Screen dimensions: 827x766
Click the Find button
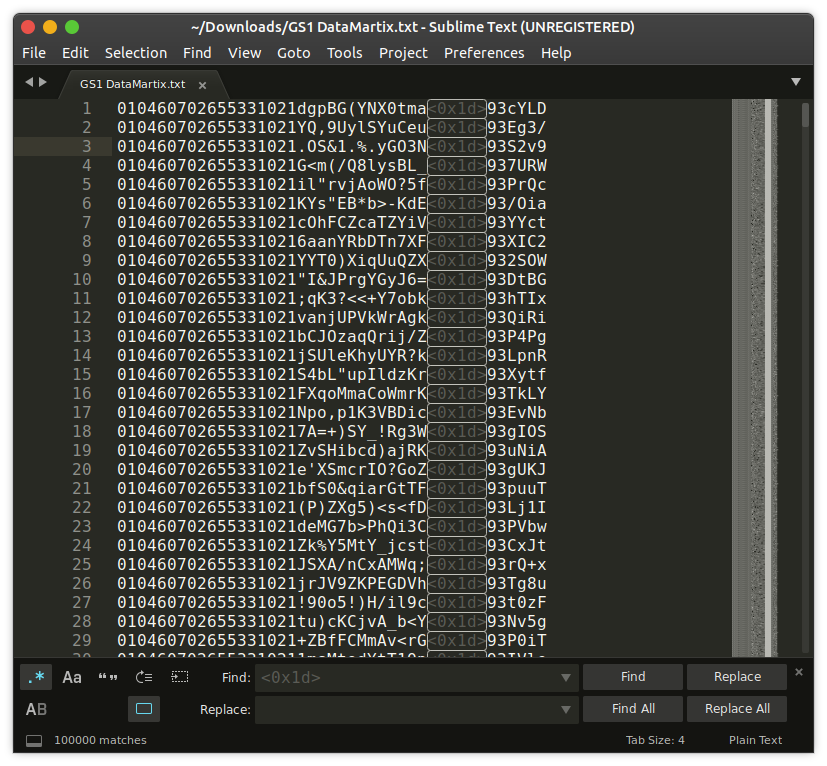coord(633,677)
